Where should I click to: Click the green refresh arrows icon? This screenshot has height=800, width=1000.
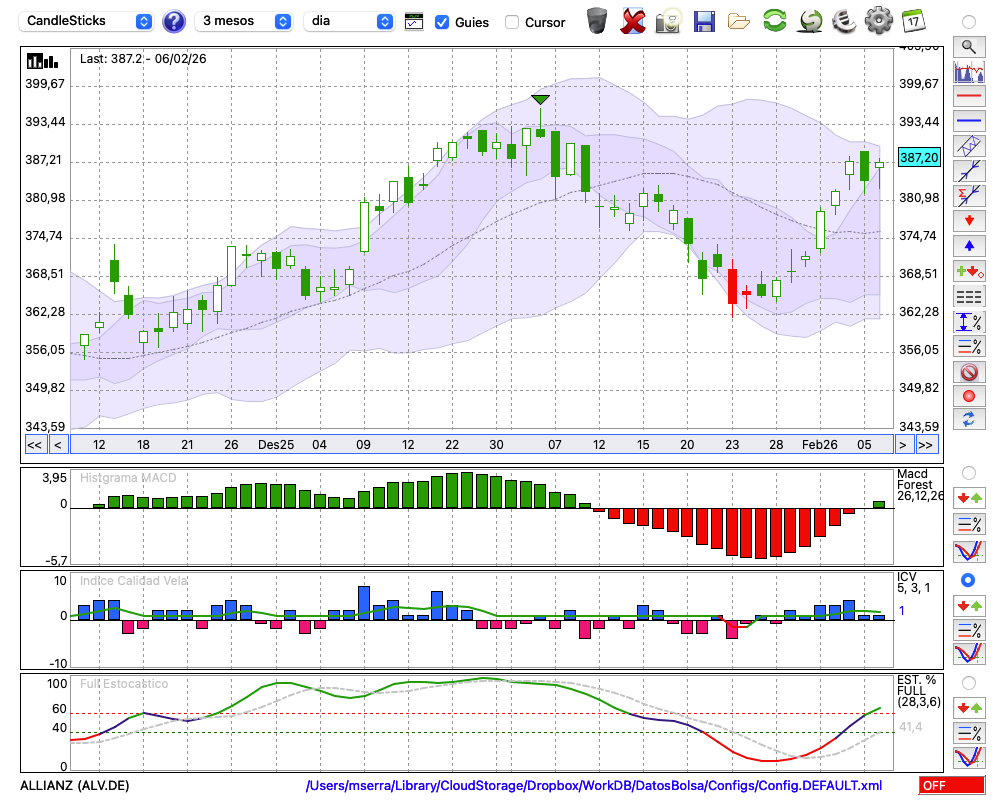774,20
